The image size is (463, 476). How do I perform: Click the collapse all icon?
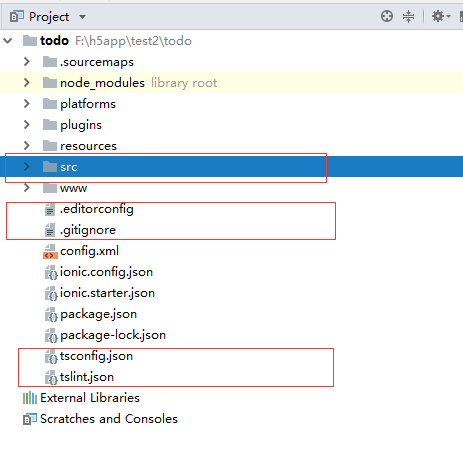coord(408,16)
